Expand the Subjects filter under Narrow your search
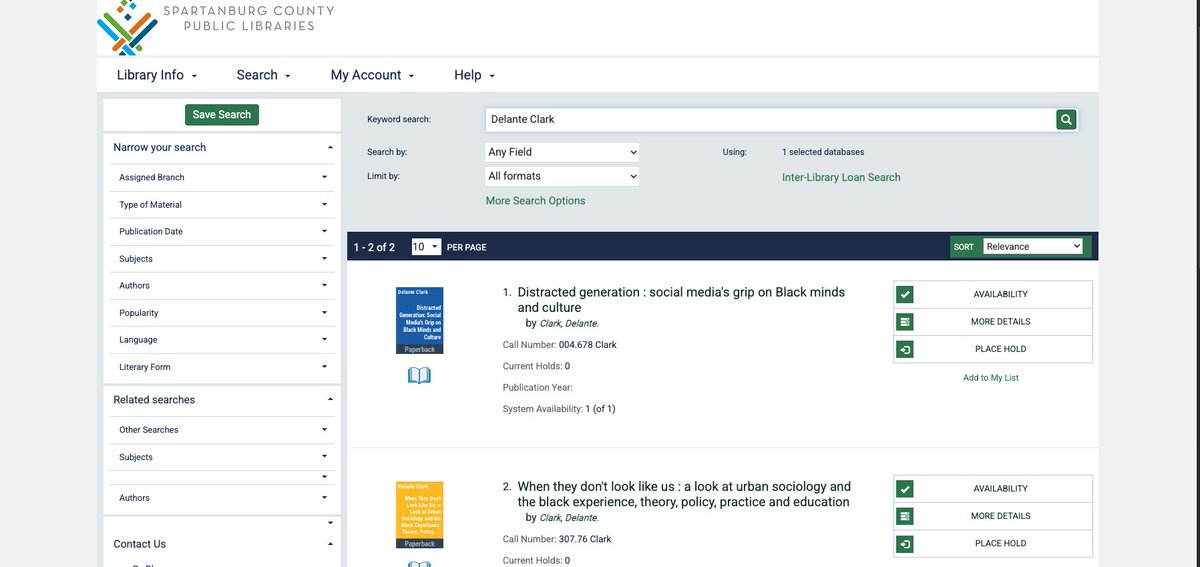This screenshot has height=567, width=1200. pyautogui.click(x=222, y=258)
